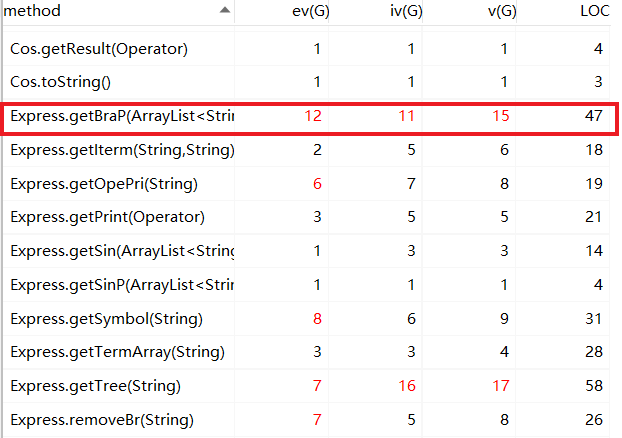622x438 pixels.
Task: Click the LOC value 58 for Express.getTree
Action: pyautogui.click(x=594, y=386)
